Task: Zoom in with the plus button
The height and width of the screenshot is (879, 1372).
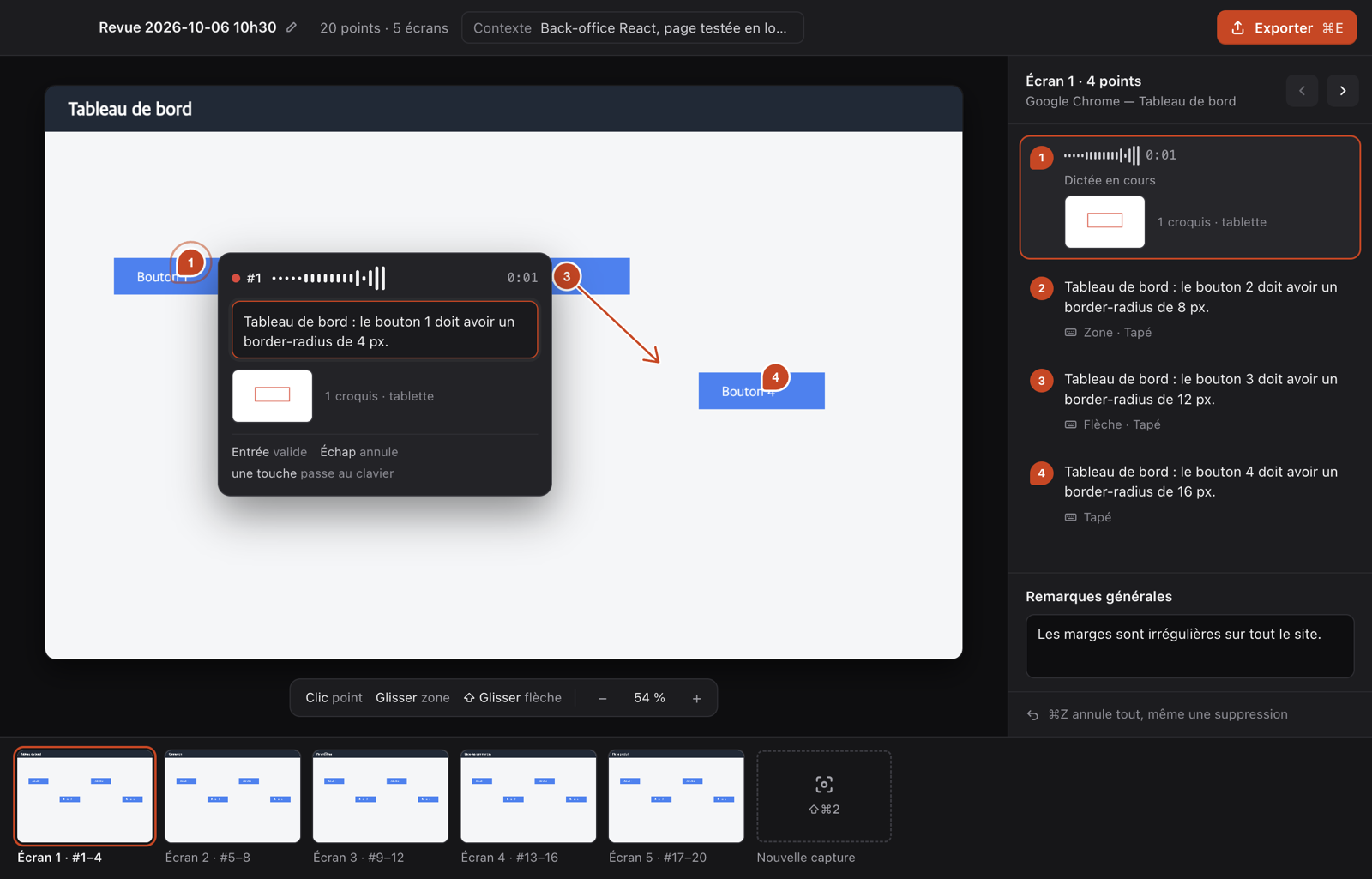Action: tap(697, 698)
